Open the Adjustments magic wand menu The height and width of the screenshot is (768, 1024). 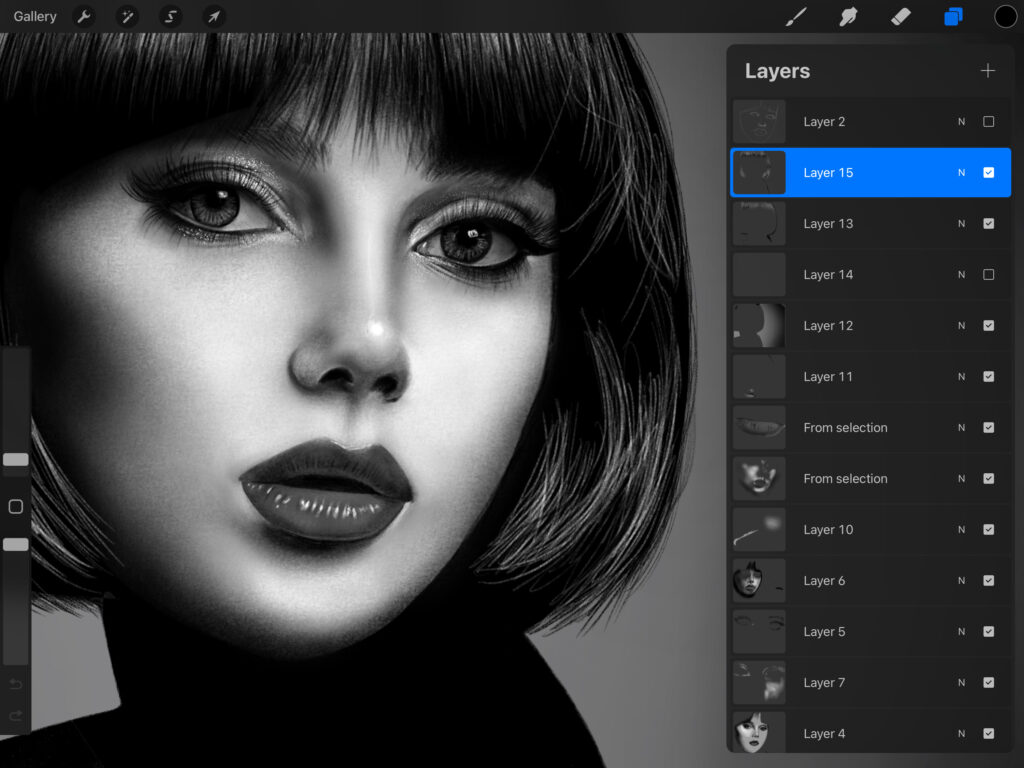127,16
